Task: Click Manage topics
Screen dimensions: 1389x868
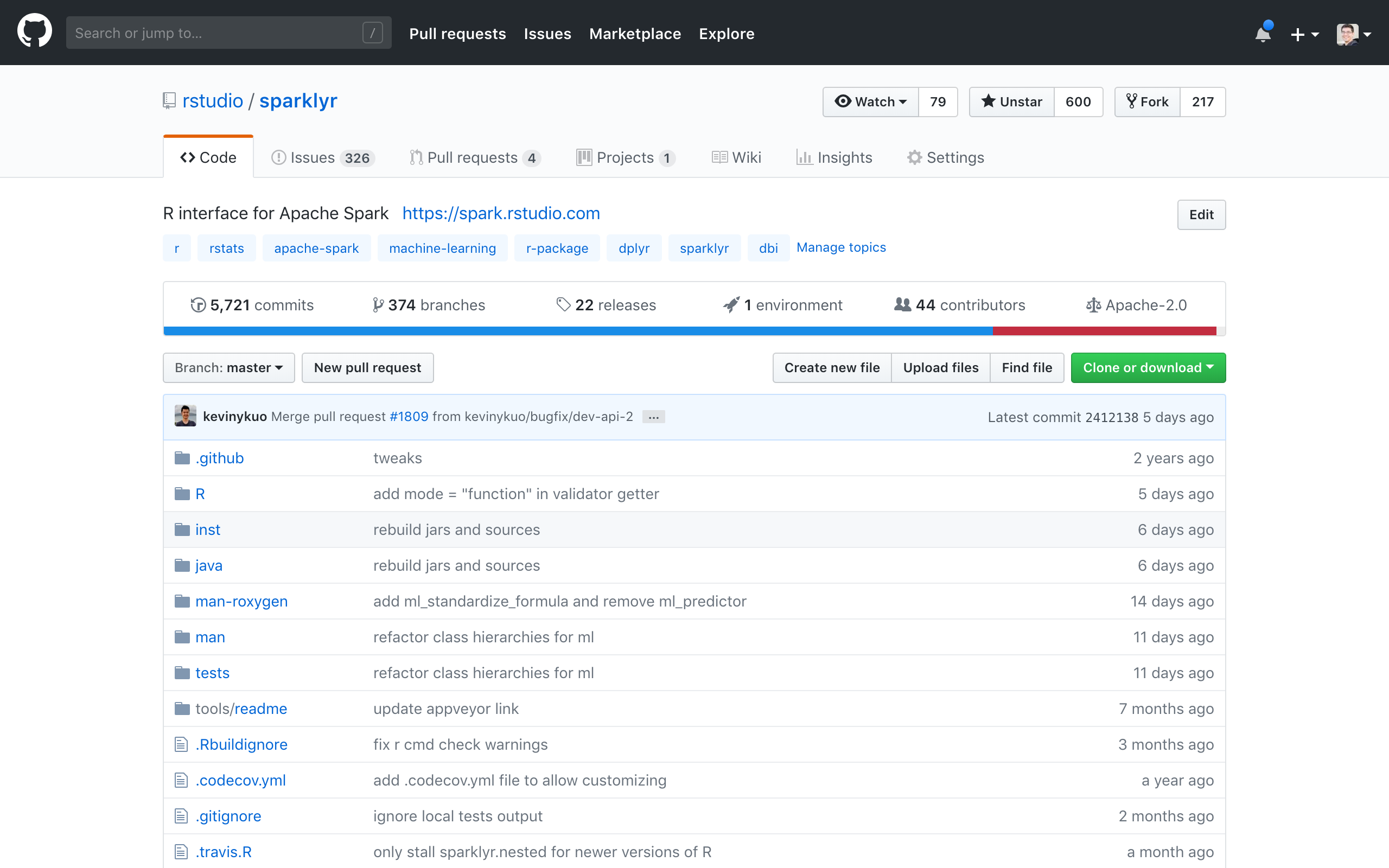Action: [841, 247]
